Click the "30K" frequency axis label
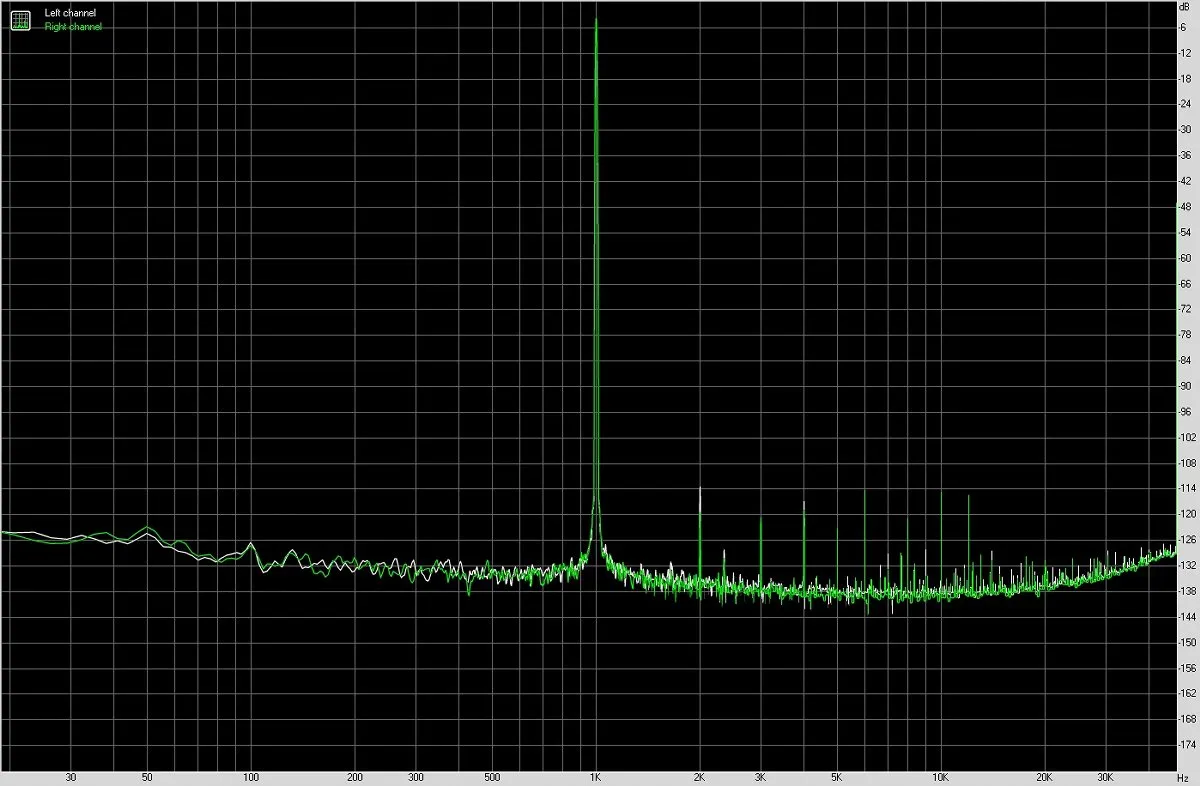Screen dimensions: 1200x786 coord(1105,776)
